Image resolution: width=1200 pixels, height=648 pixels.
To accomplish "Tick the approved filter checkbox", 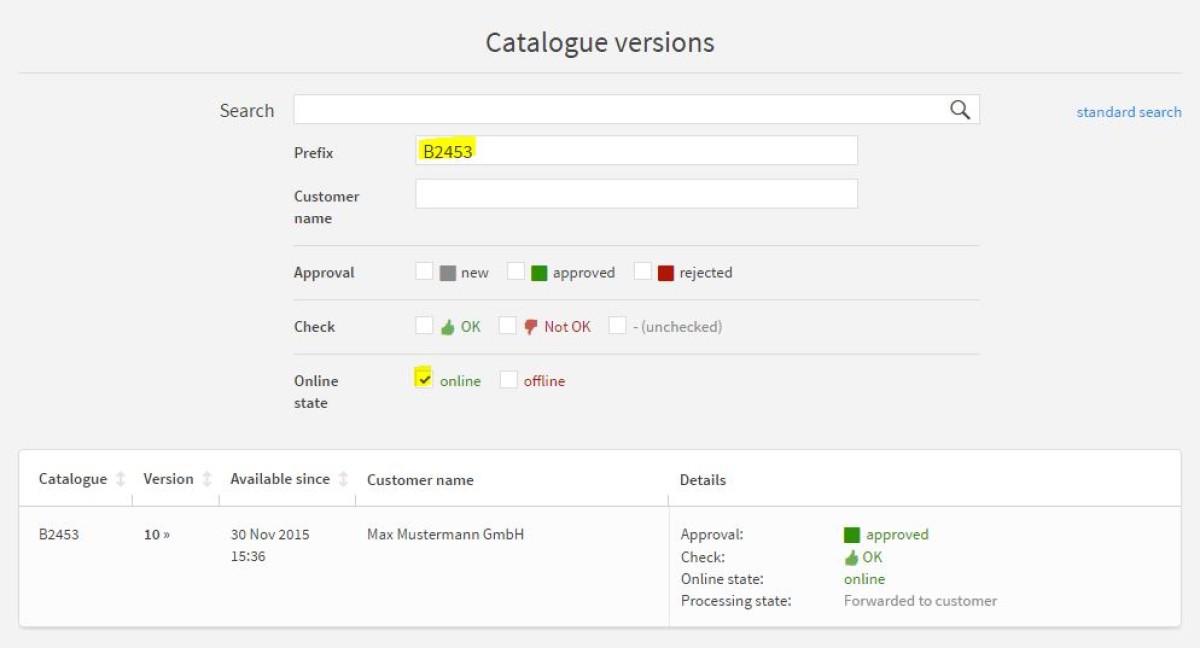I will click(x=516, y=271).
